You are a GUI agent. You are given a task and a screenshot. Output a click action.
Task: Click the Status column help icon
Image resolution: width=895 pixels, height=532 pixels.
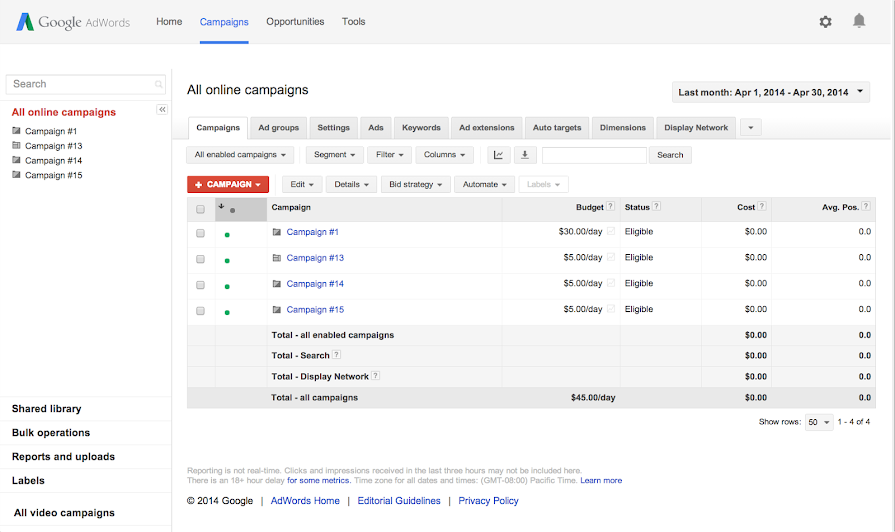(x=657, y=207)
